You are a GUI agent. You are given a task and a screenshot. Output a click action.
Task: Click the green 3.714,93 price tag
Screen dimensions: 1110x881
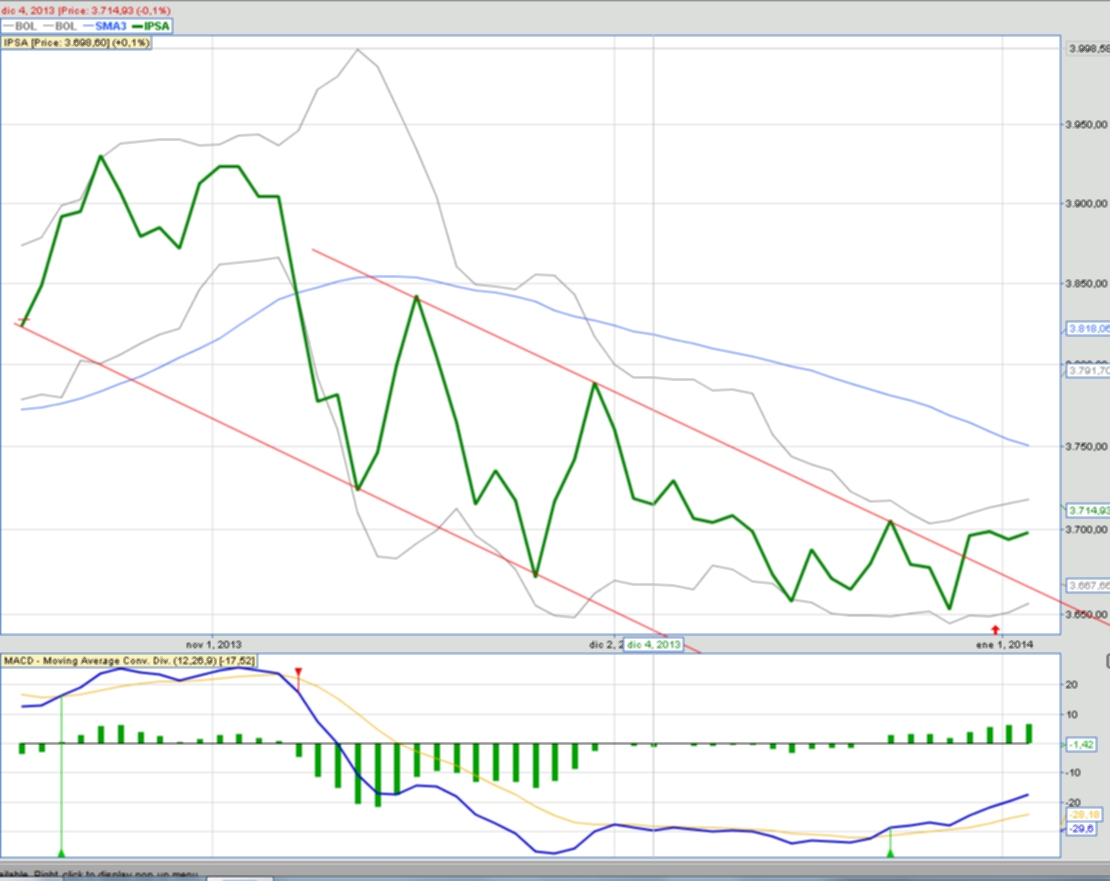click(x=1089, y=510)
